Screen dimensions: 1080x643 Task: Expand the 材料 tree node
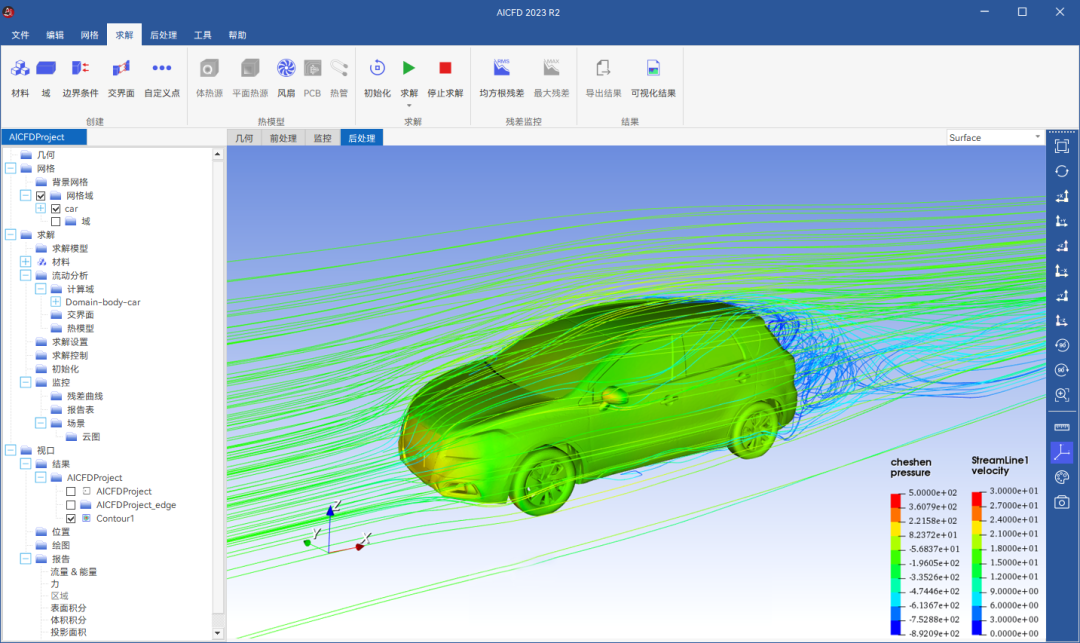[26, 262]
